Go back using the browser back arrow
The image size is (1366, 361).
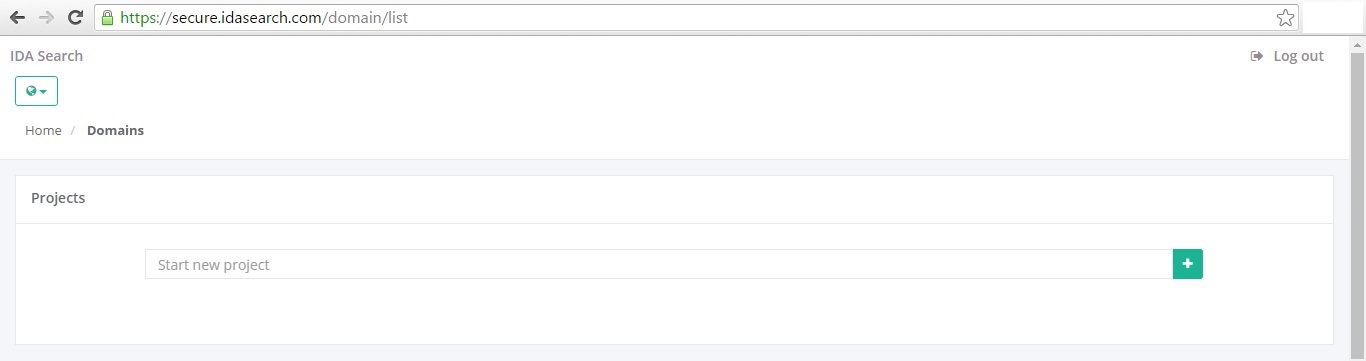17,18
